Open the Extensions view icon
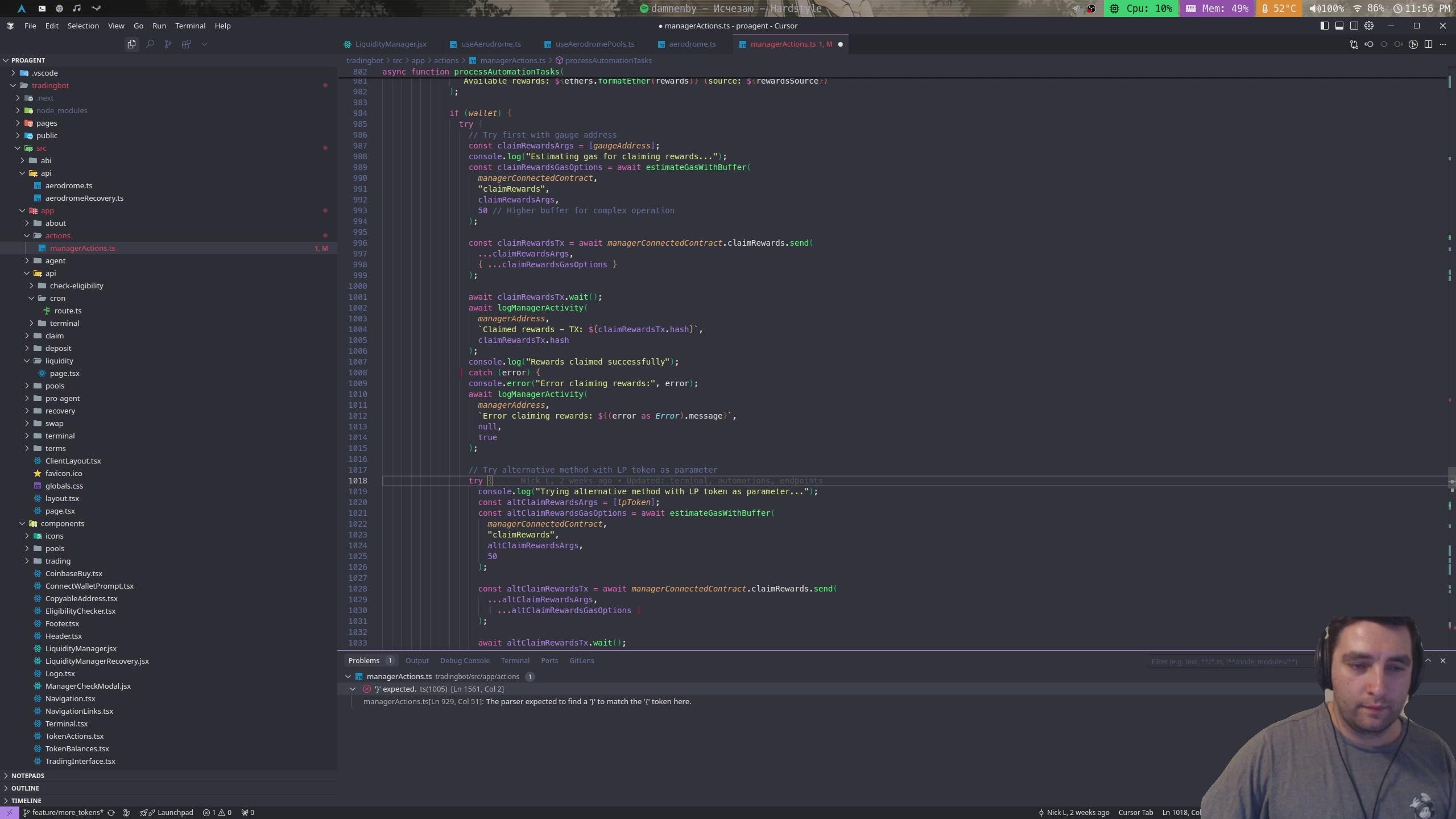Viewport: 1456px width, 819px height. pyautogui.click(x=186, y=44)
